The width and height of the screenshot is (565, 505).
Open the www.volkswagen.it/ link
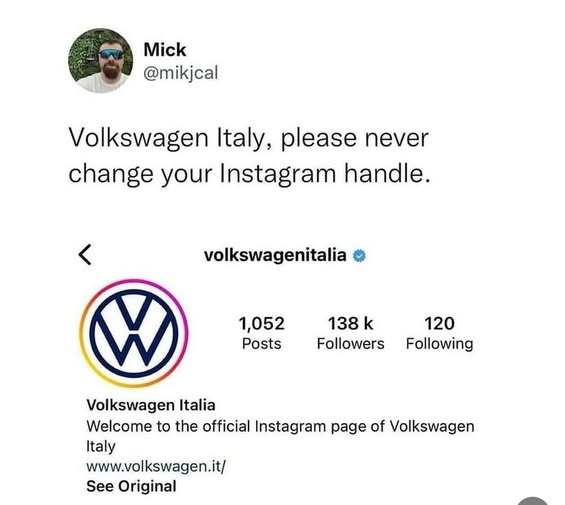156,466
